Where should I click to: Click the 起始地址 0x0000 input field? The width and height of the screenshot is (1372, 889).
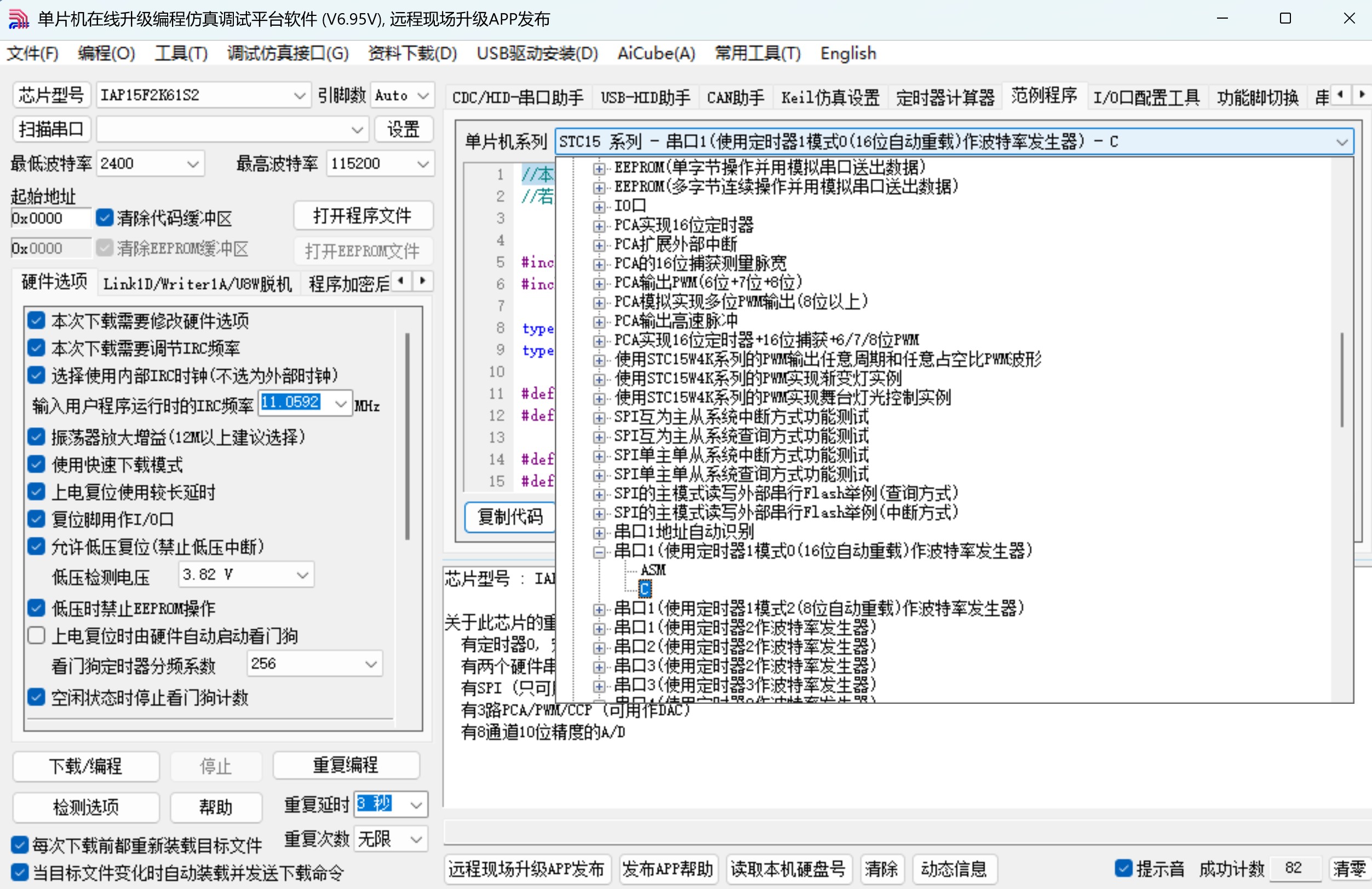click(50, 218)
